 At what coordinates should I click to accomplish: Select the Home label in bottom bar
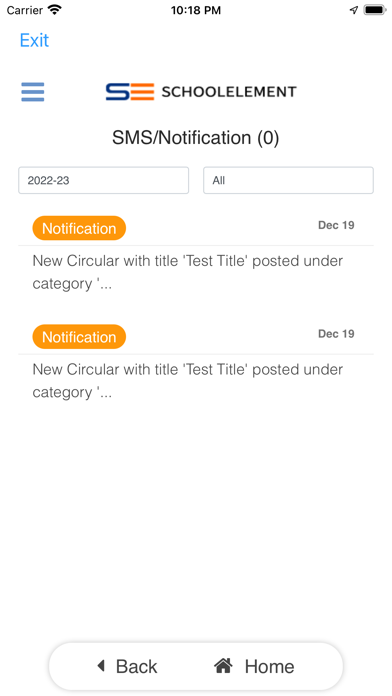269,666
